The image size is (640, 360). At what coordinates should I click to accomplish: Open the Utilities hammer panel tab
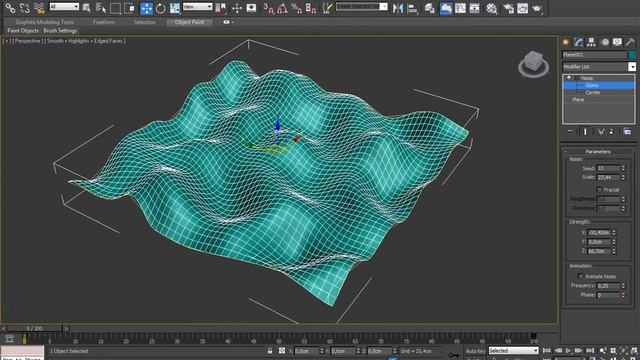[630, 42]
